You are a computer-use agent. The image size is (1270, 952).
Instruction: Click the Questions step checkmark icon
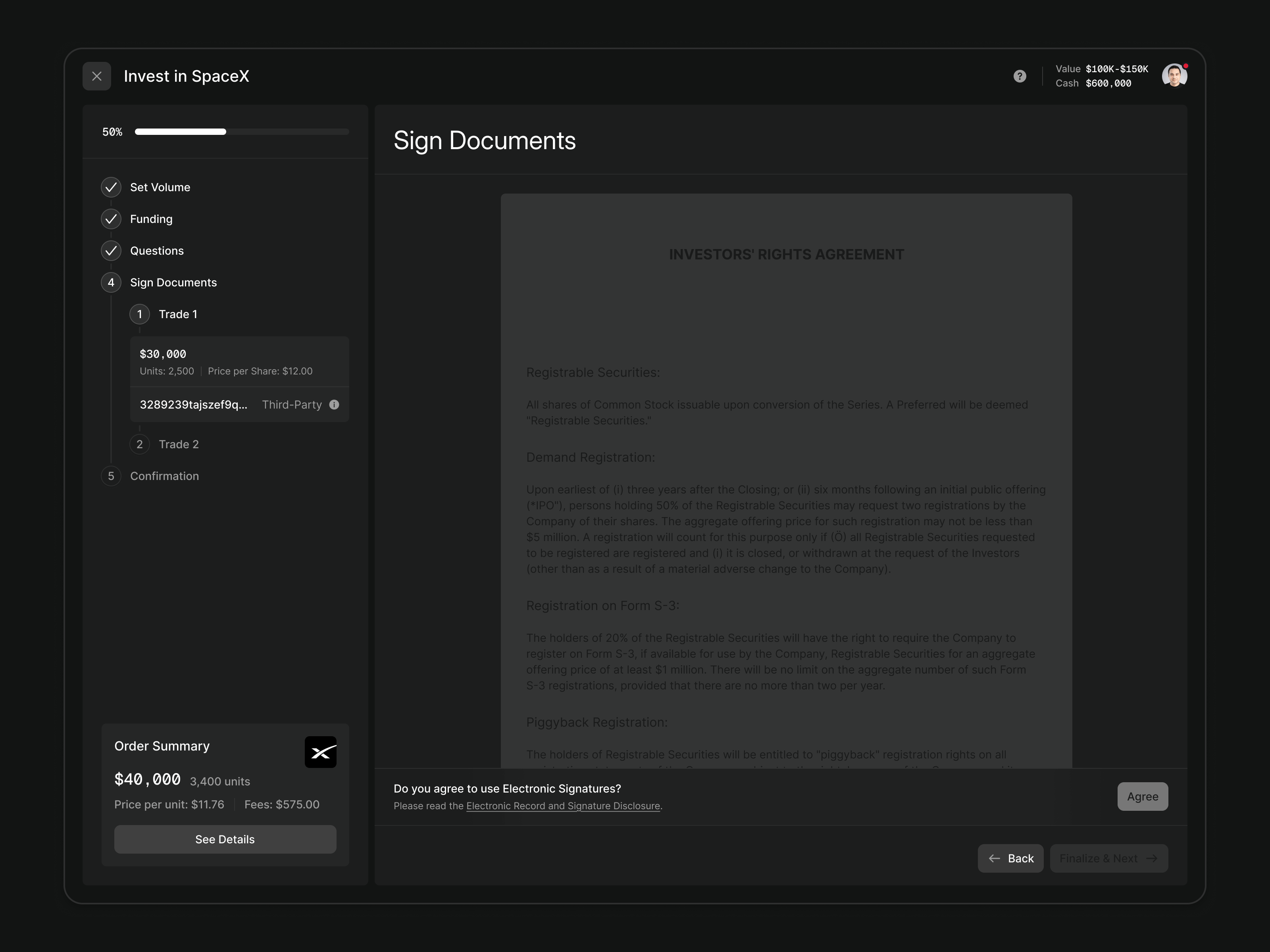coord(111,251)
